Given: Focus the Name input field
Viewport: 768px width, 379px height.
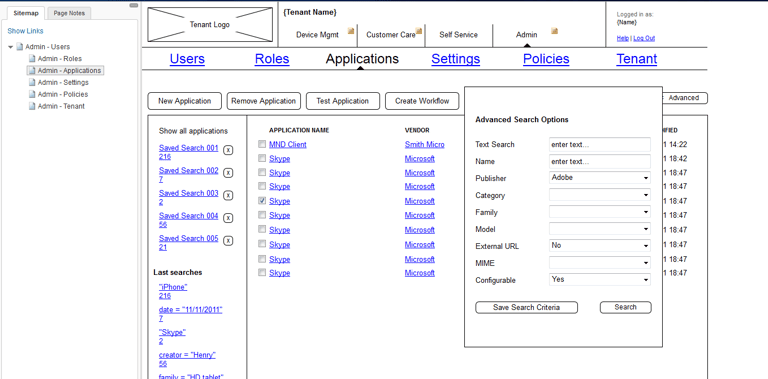Looking at the screenshot, I should pos(600,161).
